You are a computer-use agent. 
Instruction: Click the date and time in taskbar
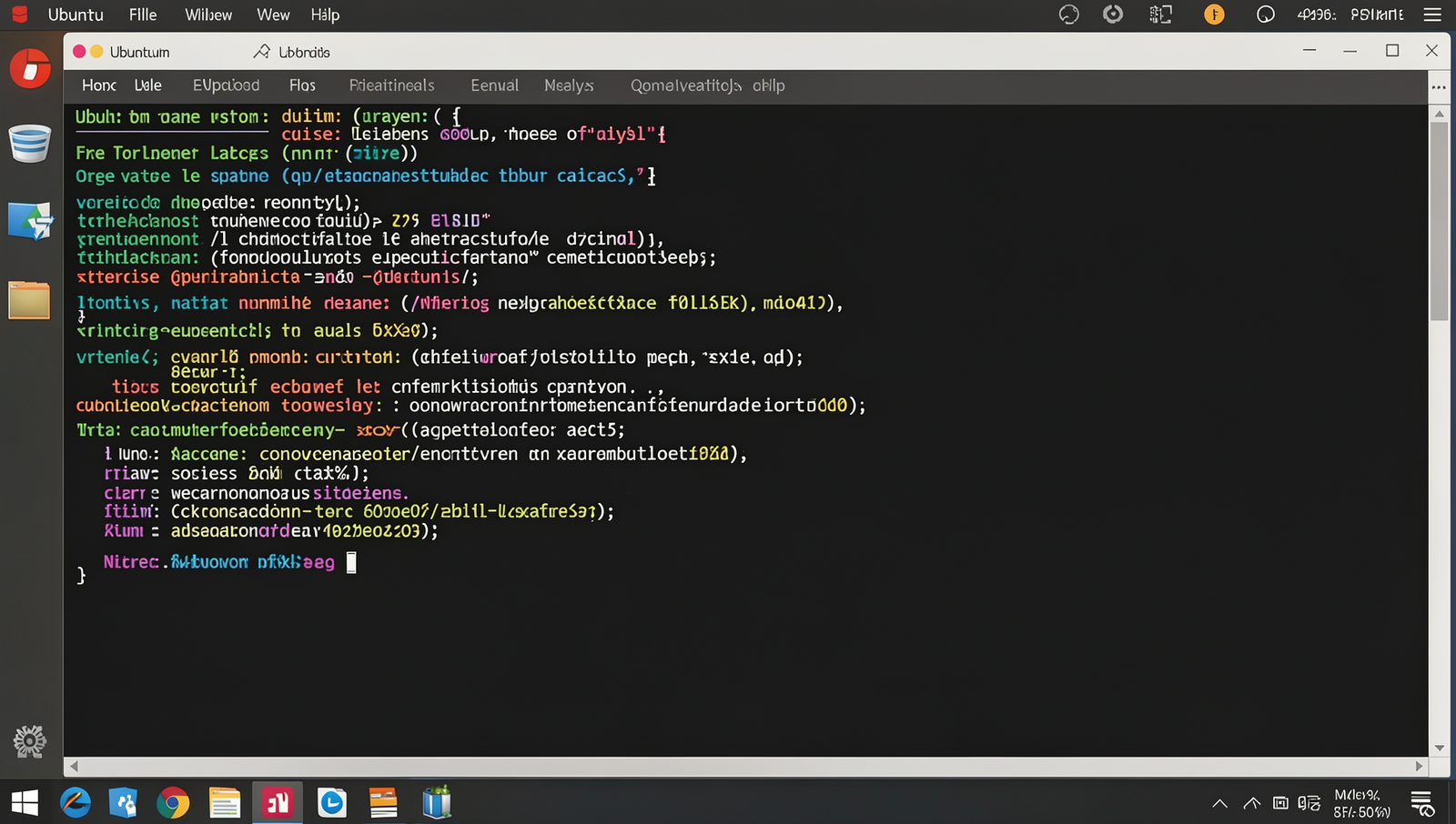[1361, 803]
